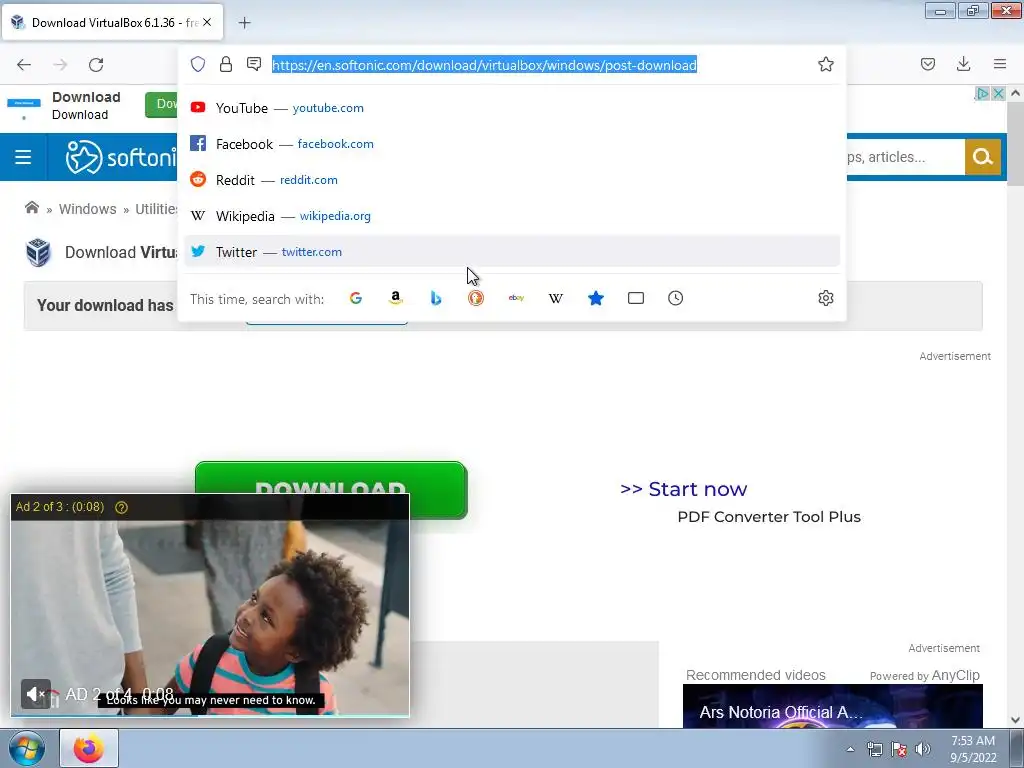The image size is (1024, 768).
Task: Click the Softonic logo
Action: (x=121, y=157)
